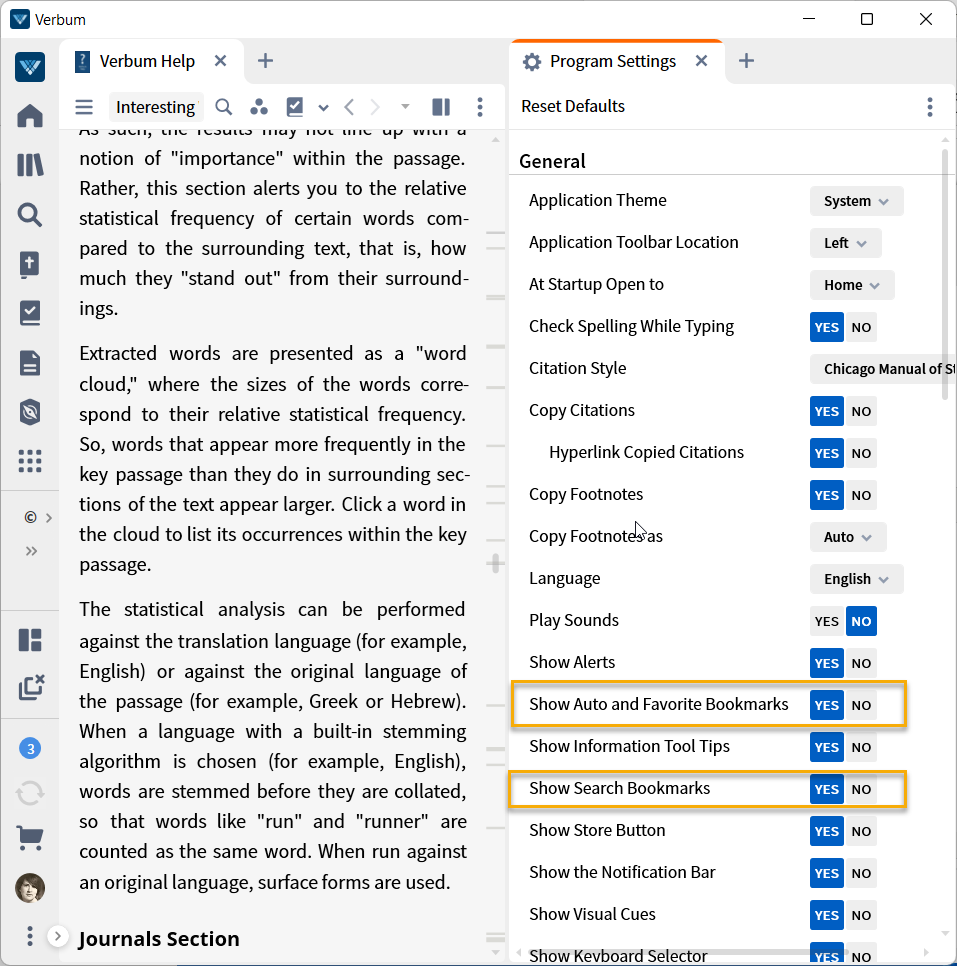Set Show Auto and Favorite Bookmarks to NO
The image size is (957, 966).
(x=861, y=705)
